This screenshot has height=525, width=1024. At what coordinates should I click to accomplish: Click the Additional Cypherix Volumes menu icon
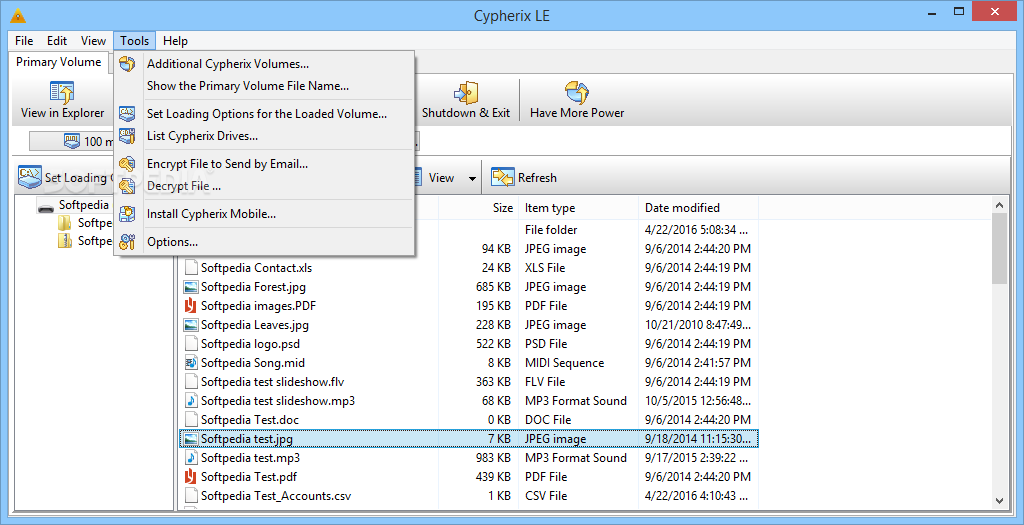pyautogui.click(x=127, y=63)
